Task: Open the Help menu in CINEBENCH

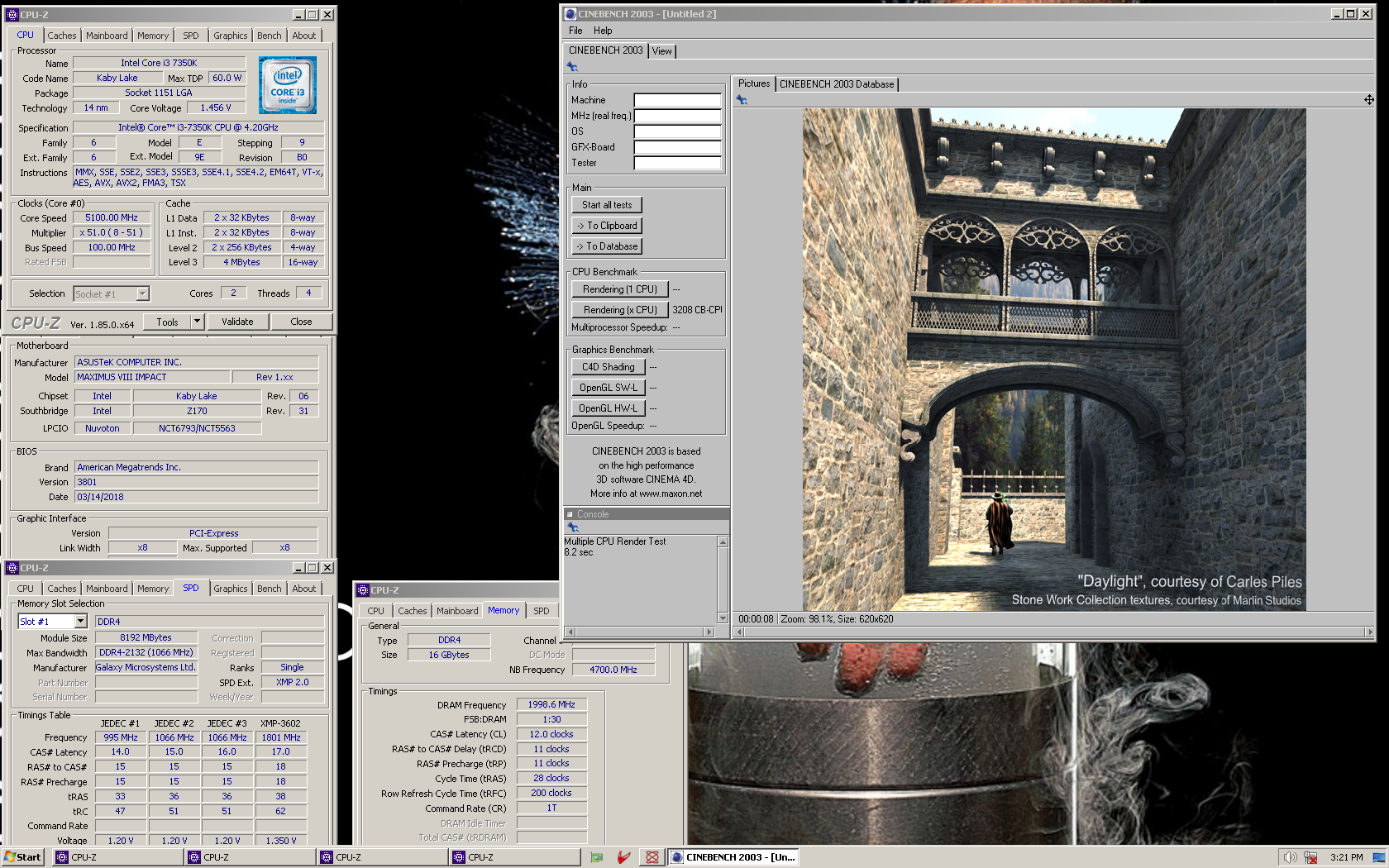Action: pos(603,31)
